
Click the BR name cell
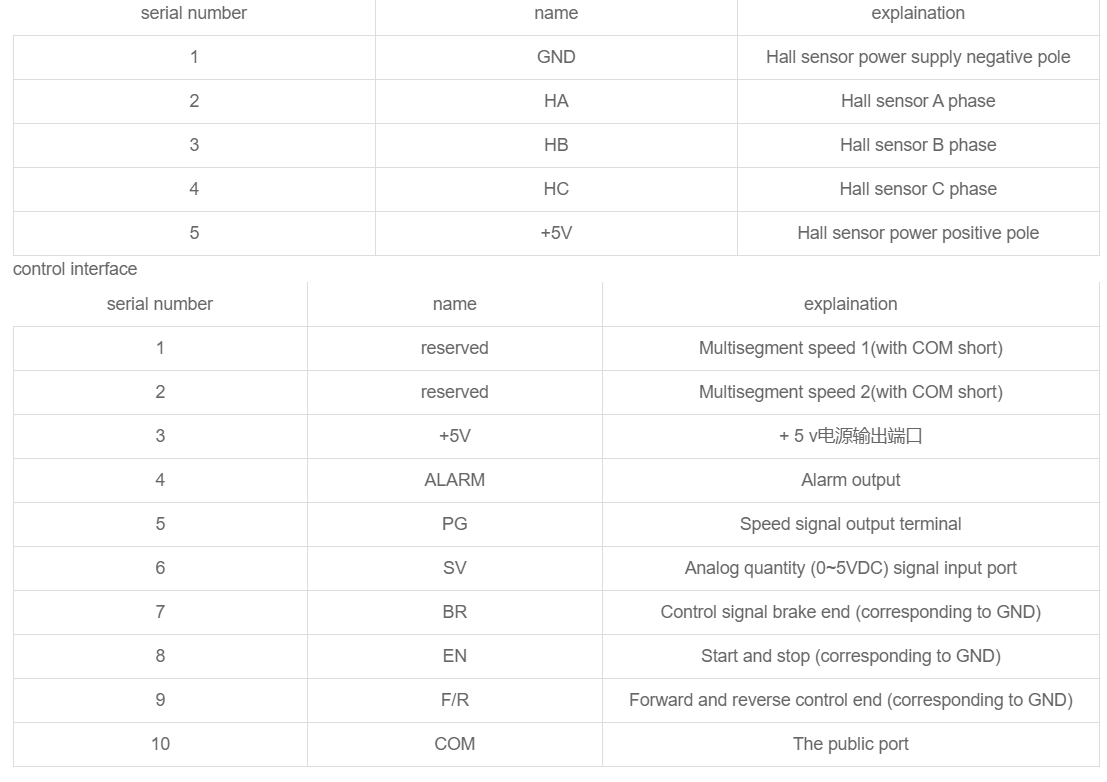point(454,612)
